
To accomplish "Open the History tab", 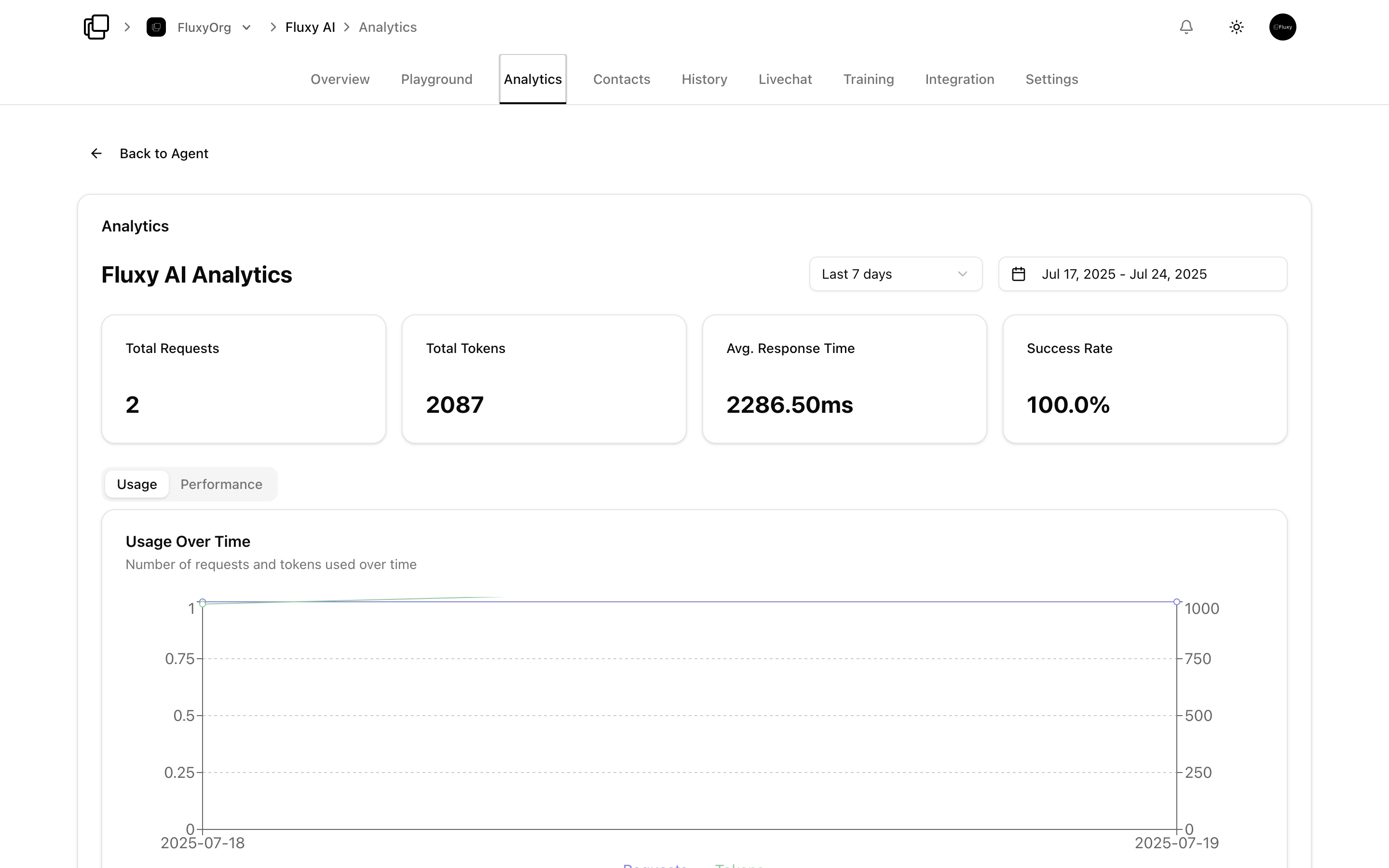I will point(704,79).
